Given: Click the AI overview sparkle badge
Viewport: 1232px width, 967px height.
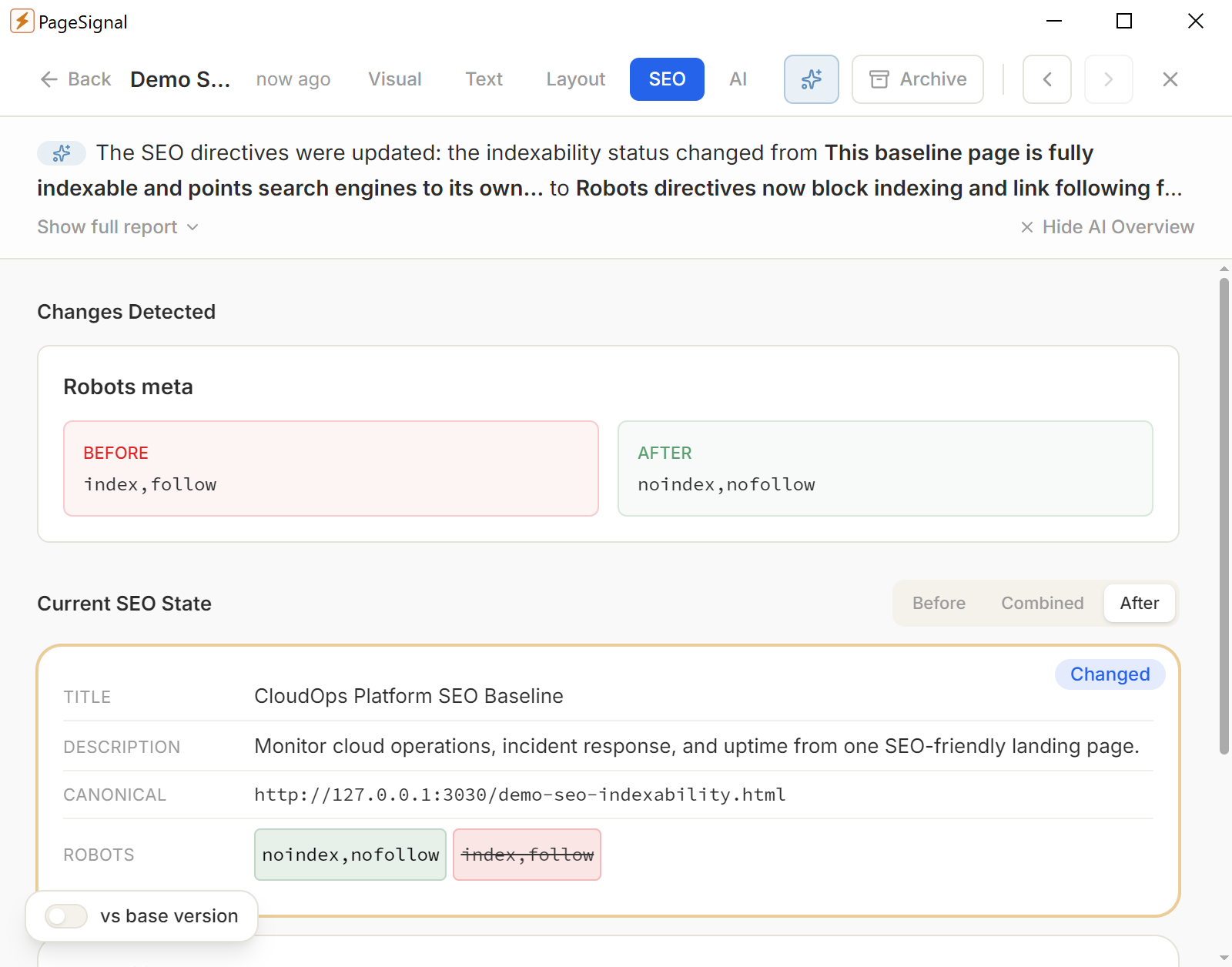Looking at the screenshot, I should pyautogui.click(x=62, y=153).
